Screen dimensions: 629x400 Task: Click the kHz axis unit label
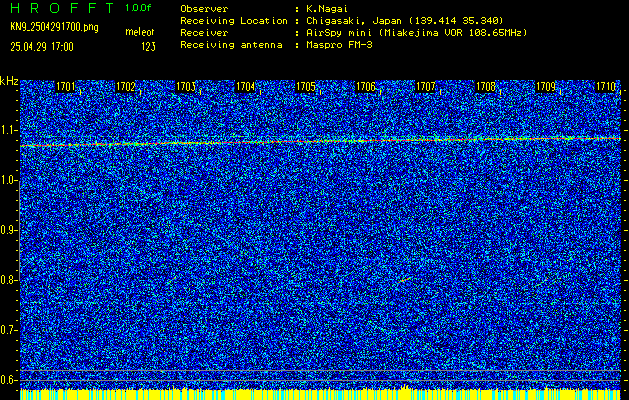9,81
